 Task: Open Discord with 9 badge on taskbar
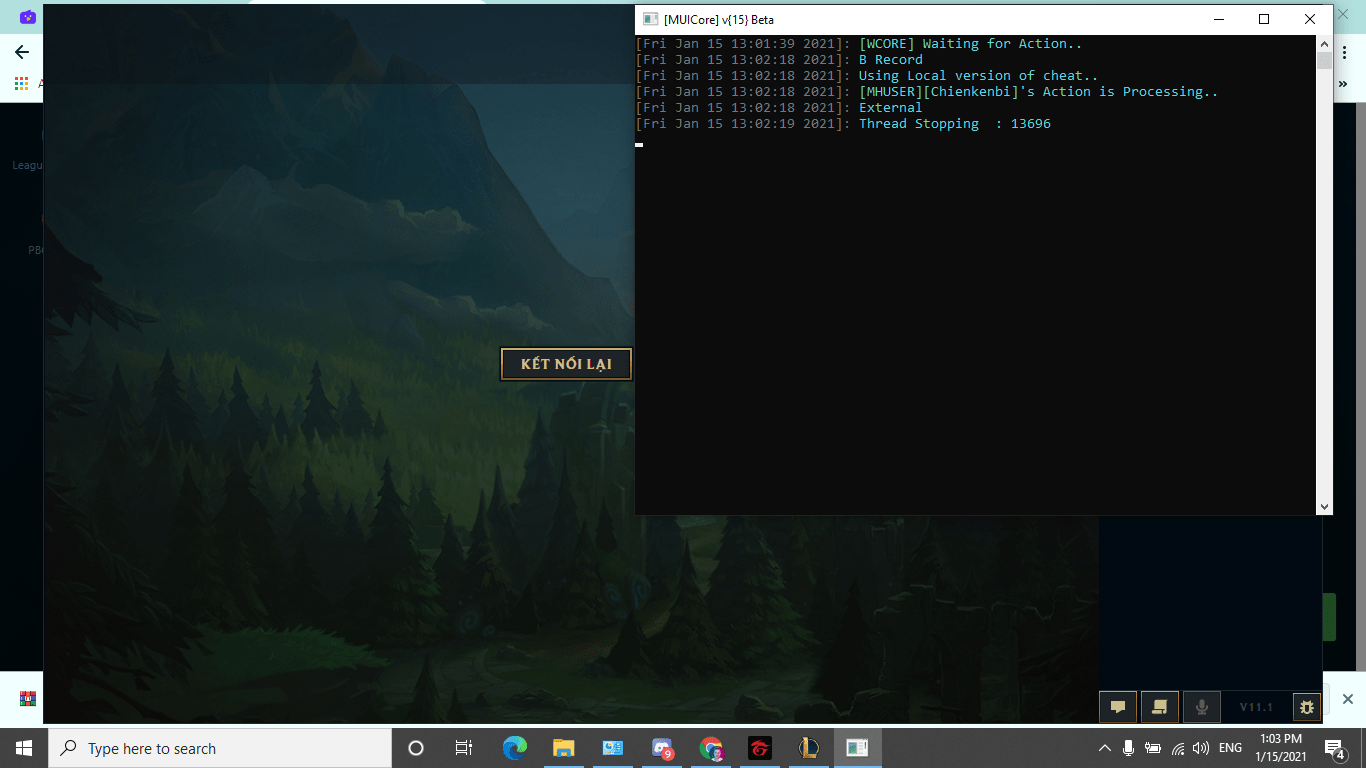pyautogui.click(x=662, y=748)
